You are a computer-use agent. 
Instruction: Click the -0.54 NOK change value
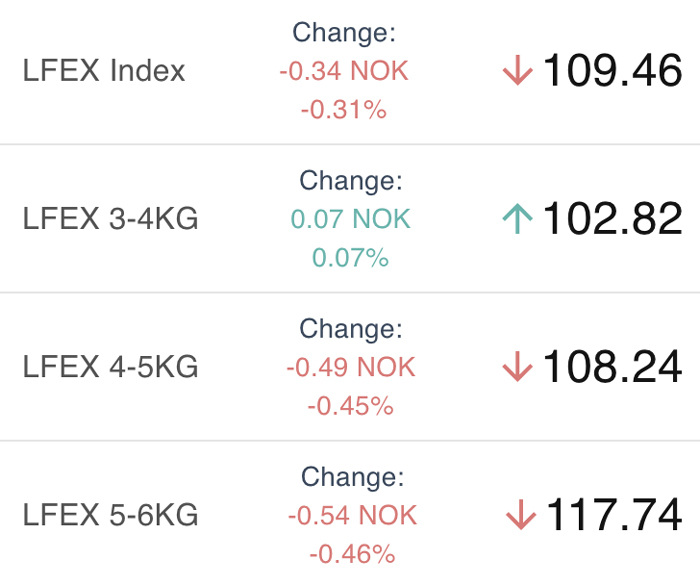click(x=352, y=516)
